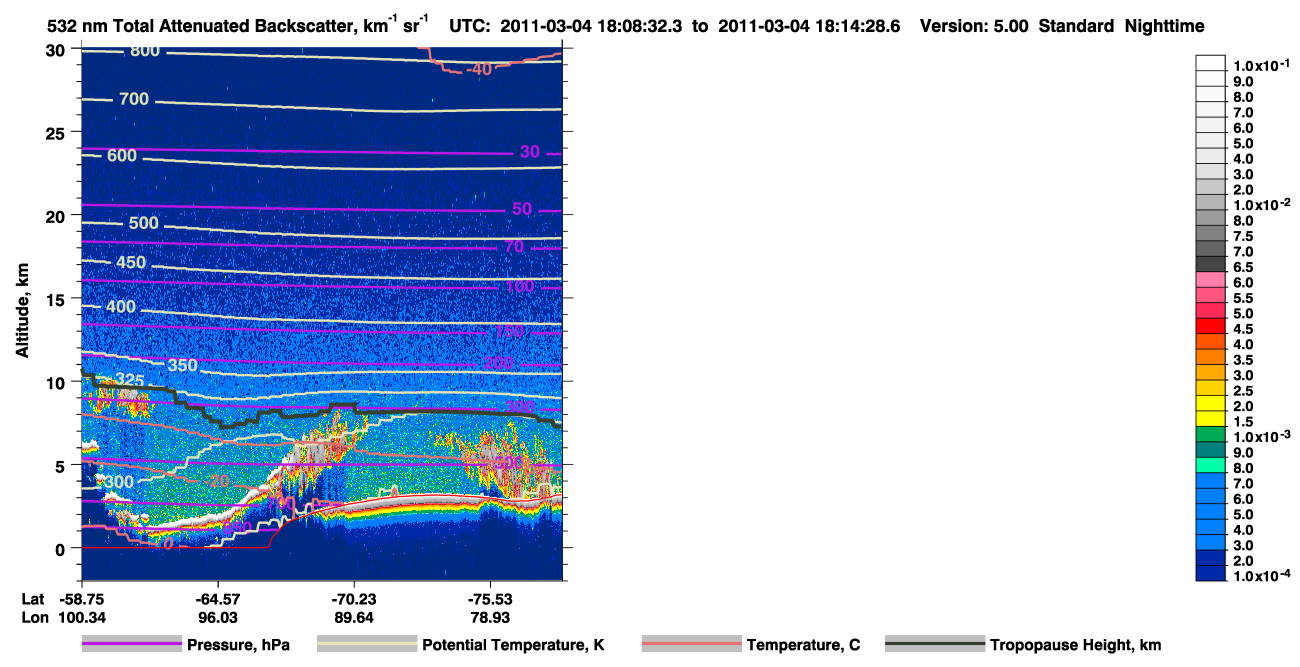This screenshot has height=667, width=1300.
Task: Click the colorbar label 2.5
Action: click(x=1243, y=390)
